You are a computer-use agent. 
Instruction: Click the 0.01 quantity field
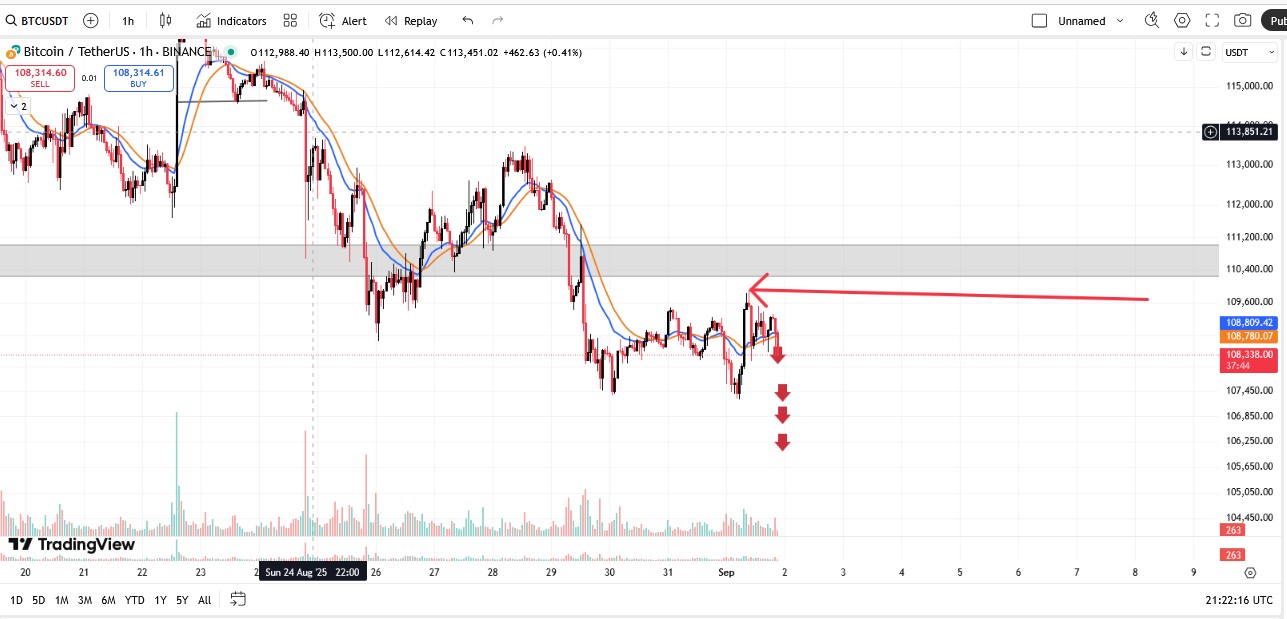click(x=89, y=78)
